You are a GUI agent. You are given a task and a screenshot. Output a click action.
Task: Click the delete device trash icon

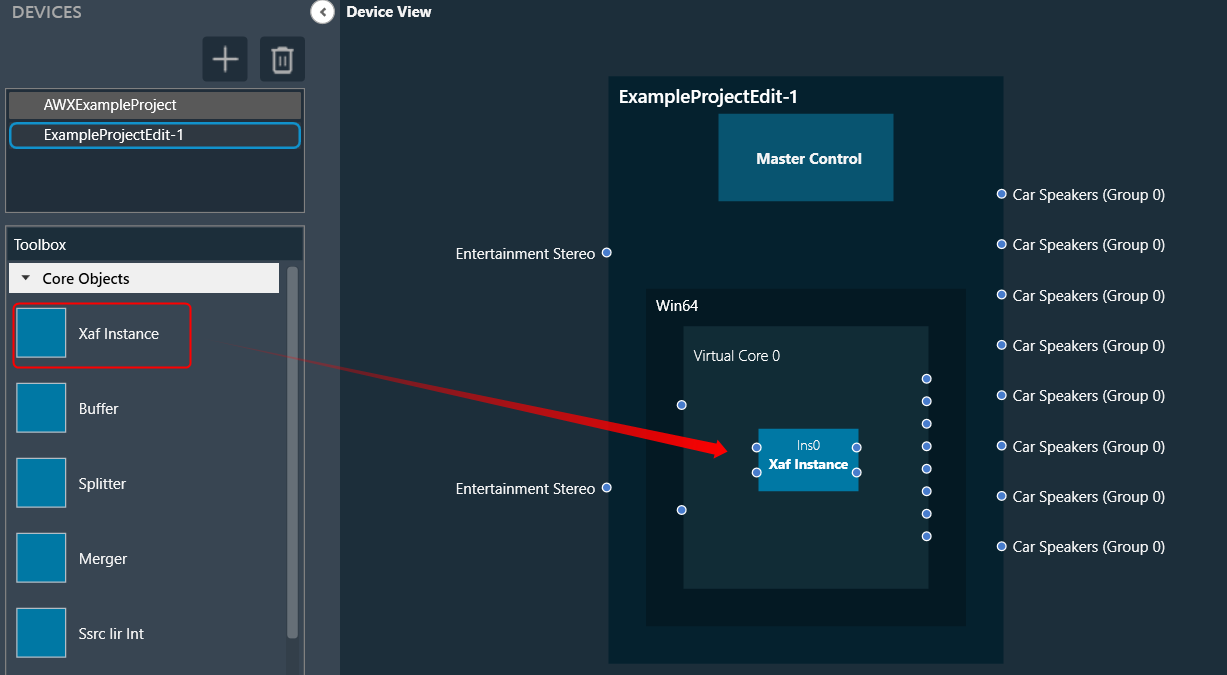pos(283,60)
